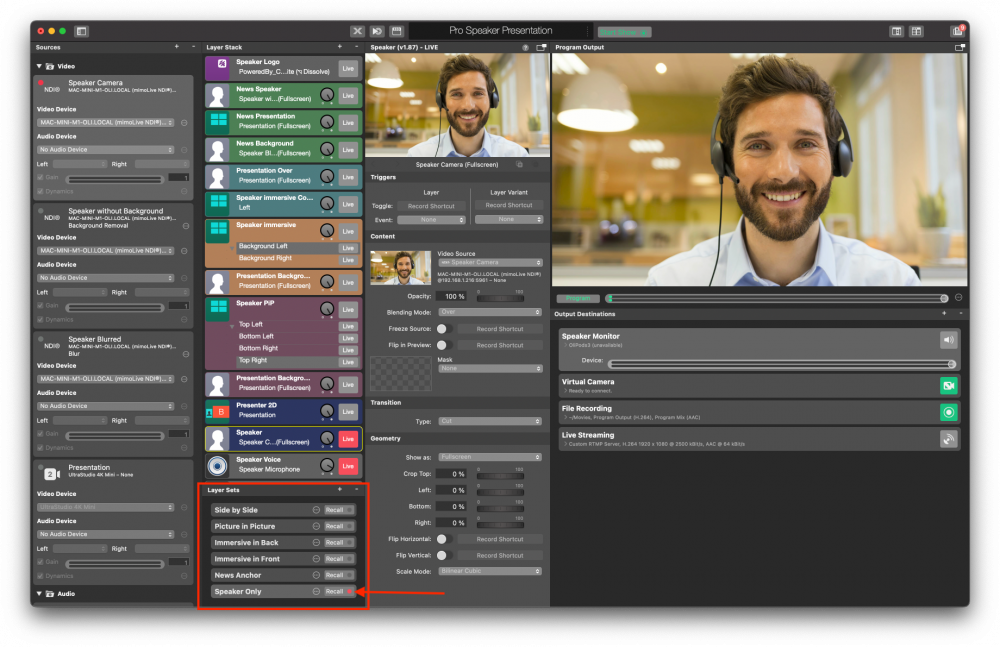1000x647 pixels.
Task: Activate the Virtual Camera output icon
Action: click(x=948, y=385)
